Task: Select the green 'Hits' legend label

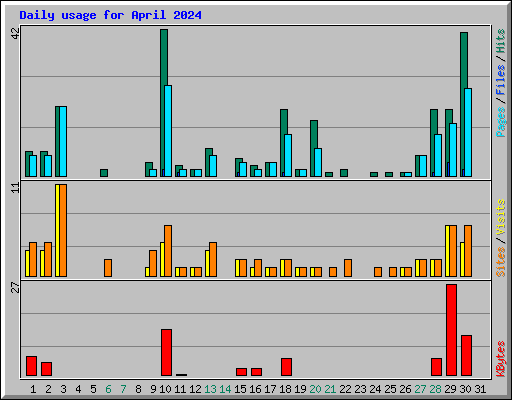Action: click(500, 41)
